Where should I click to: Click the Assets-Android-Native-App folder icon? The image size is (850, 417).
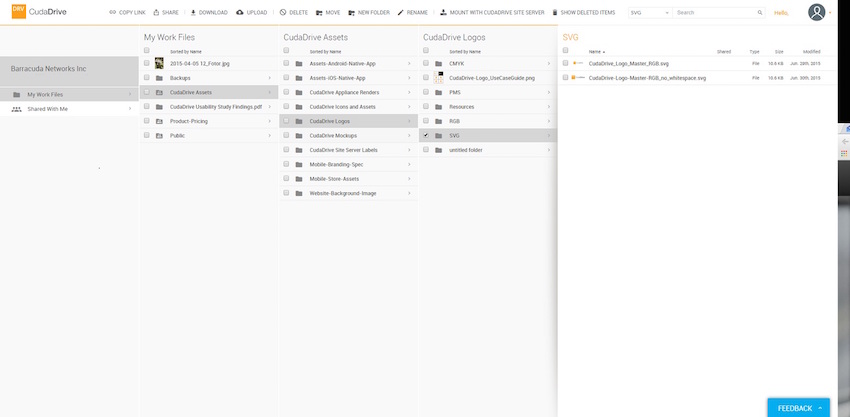click(x=299, y=63)
